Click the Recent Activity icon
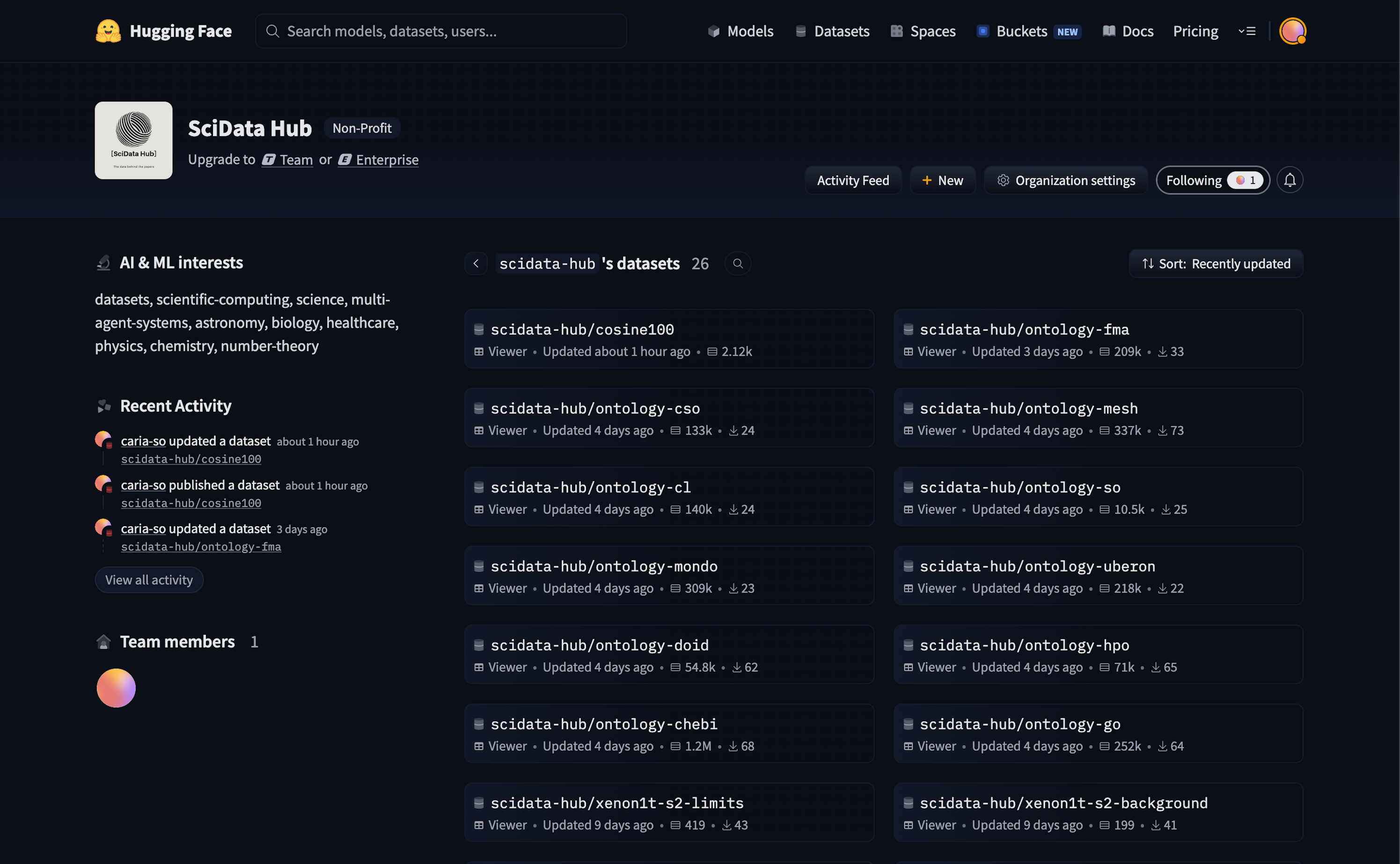This screenshot has height=864, width=1400. coord(104,406)
